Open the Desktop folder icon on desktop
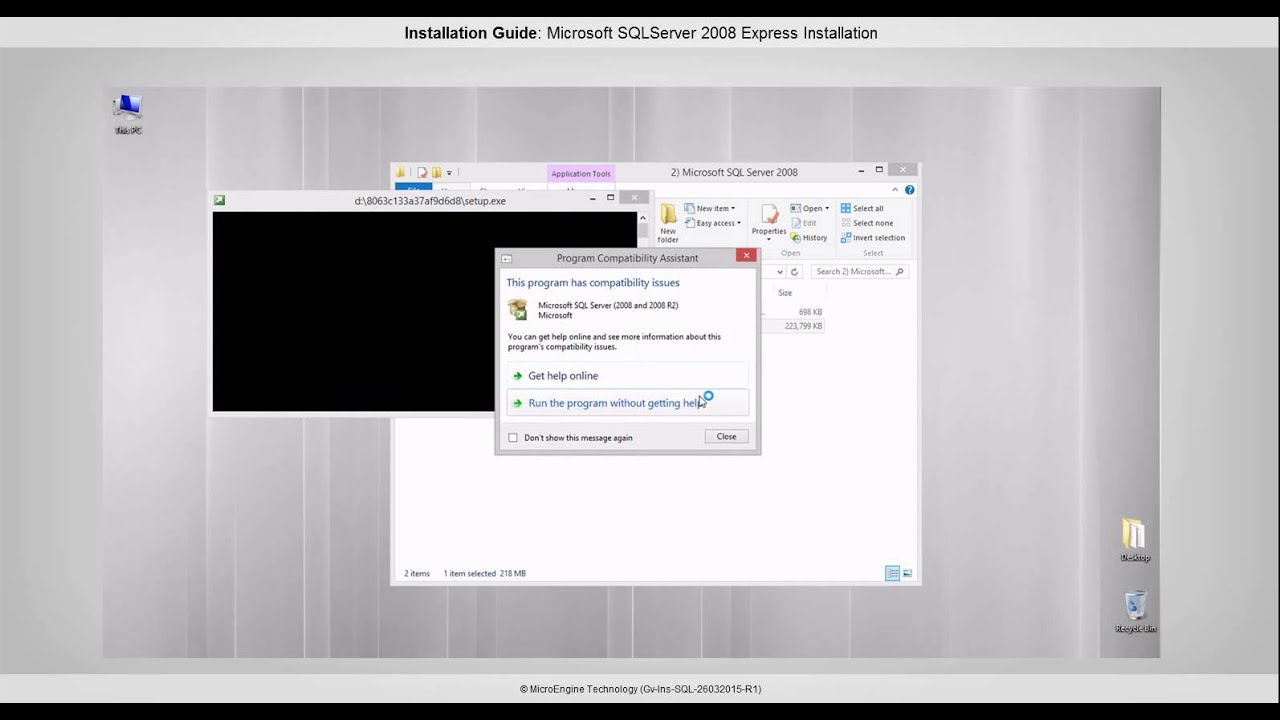Image resolution: width=1280 pixels, height=720 pixels. coord(1134,540)
